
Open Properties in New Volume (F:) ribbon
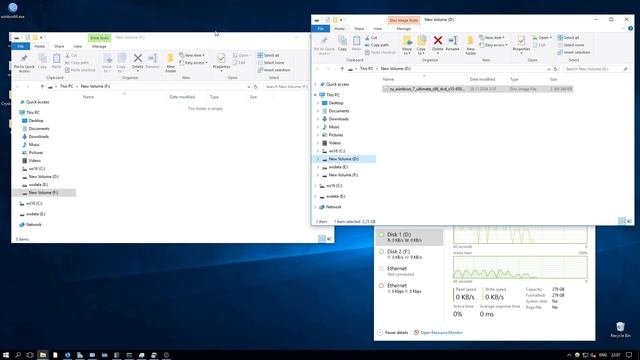point(221,63)
